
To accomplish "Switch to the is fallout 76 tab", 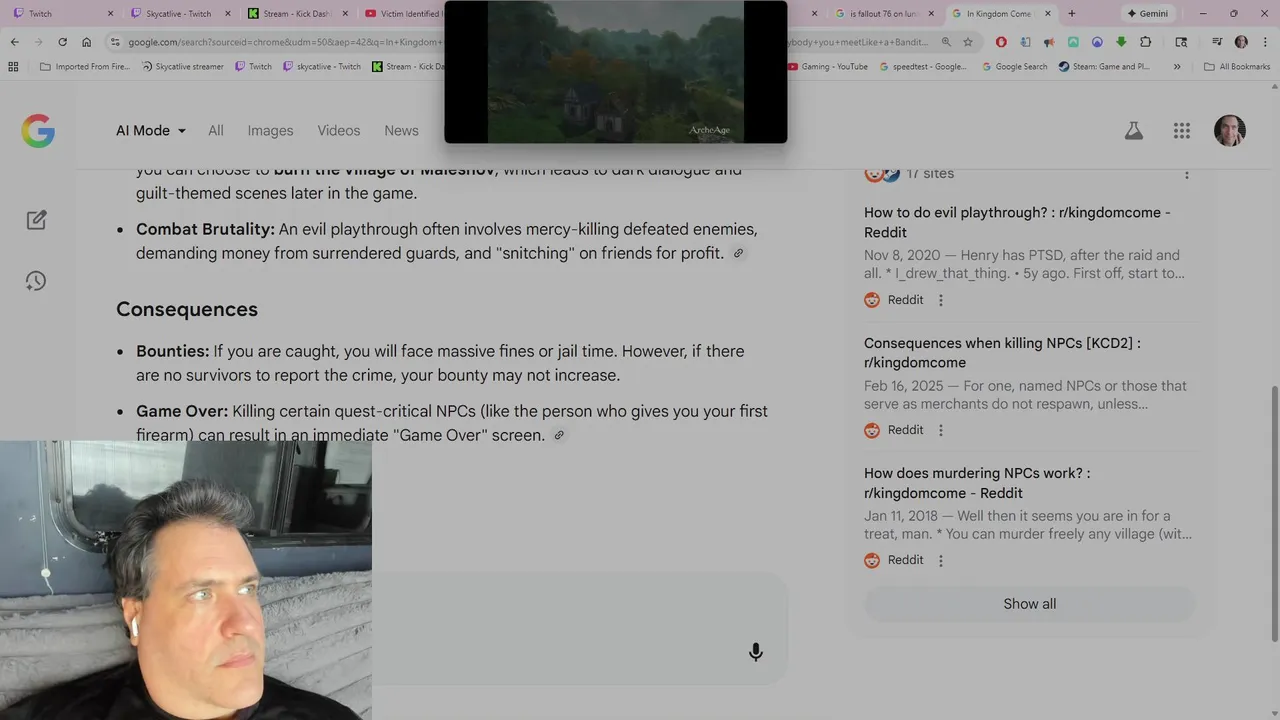I will point(884,14).
